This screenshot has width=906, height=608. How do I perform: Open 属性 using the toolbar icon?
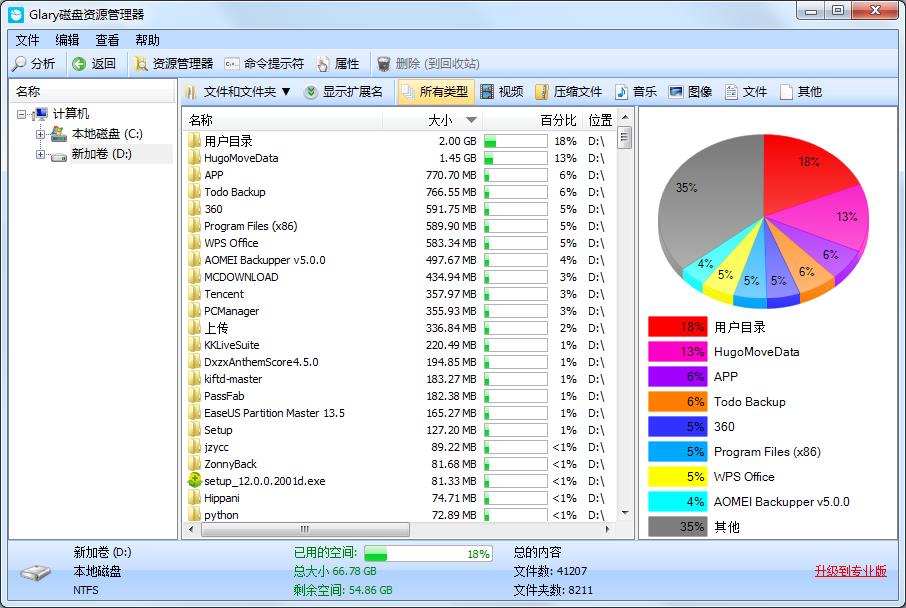pyautogui.click(x=337, y=63)
